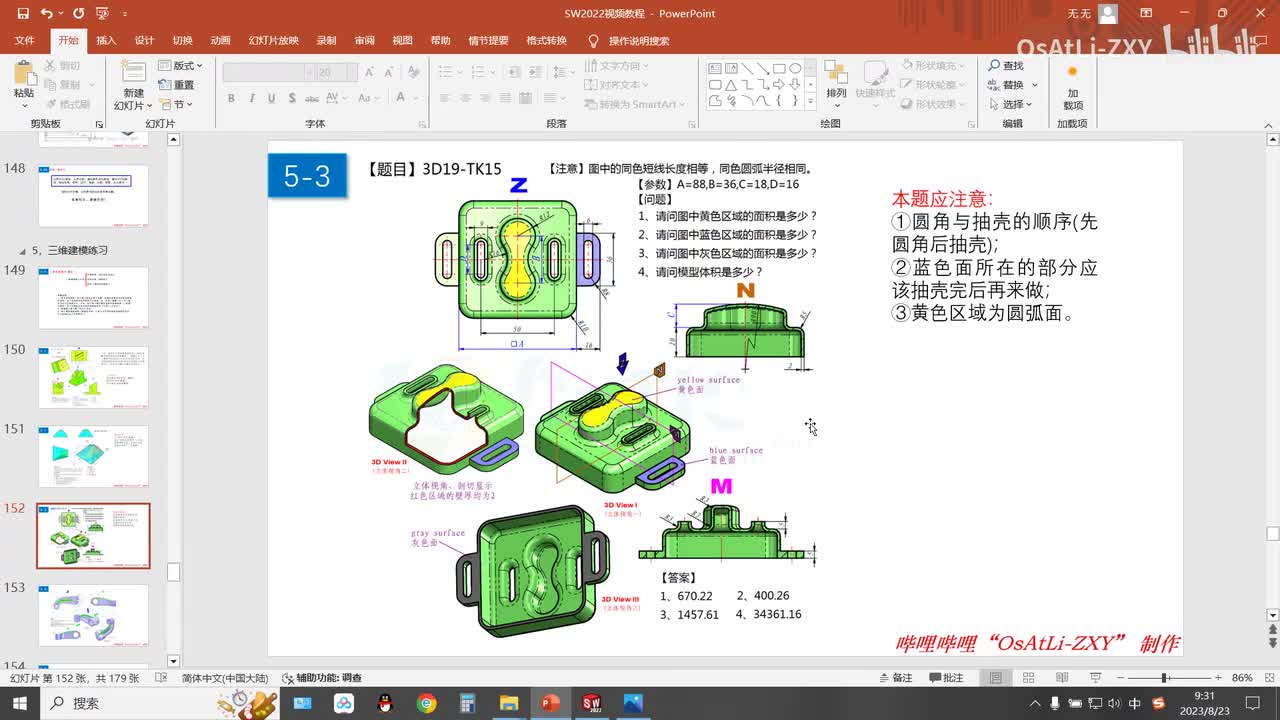This screenshot has width=1280, height=720.
Task: Insert a text box from shapes gallery
Action: (715, 68)
